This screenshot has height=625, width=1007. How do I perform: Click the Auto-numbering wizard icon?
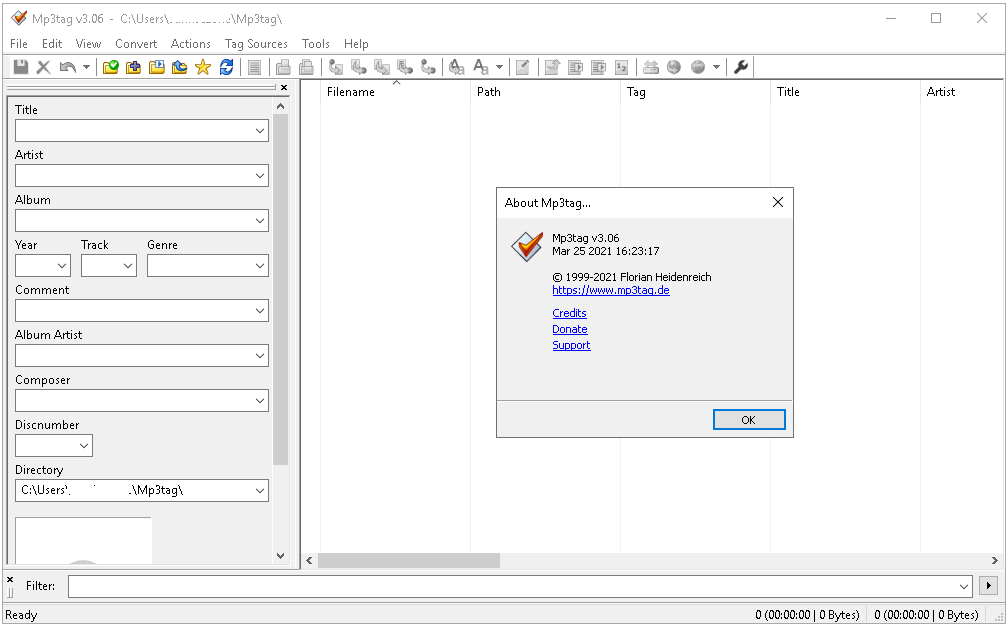pyautogui.click(x=622, y=67)
